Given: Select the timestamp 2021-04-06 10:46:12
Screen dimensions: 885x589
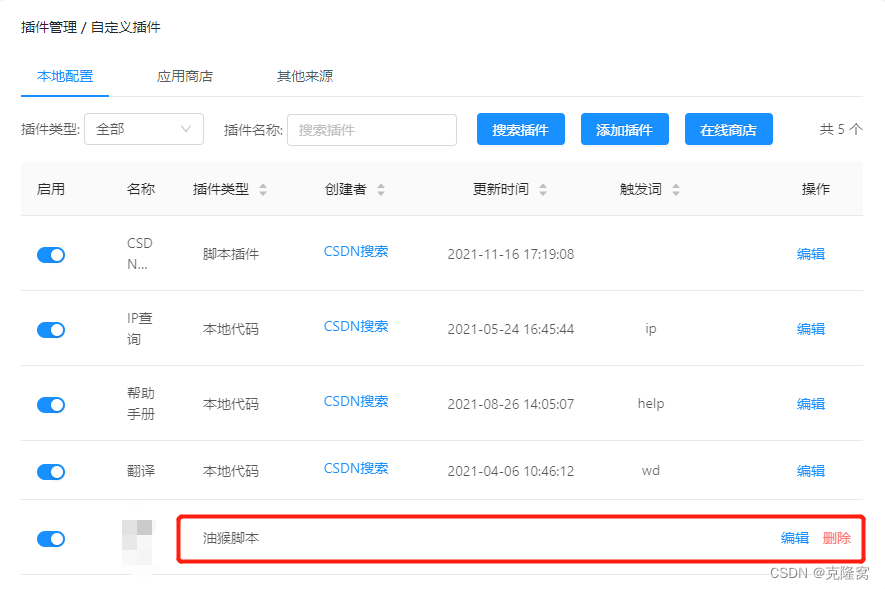Looking at the screenshot, I should tap(511, 471).
